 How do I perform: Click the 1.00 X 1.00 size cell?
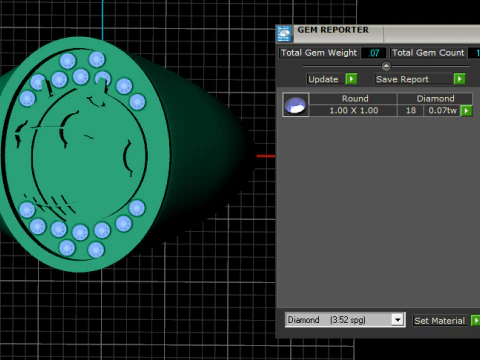pos(354,110)
